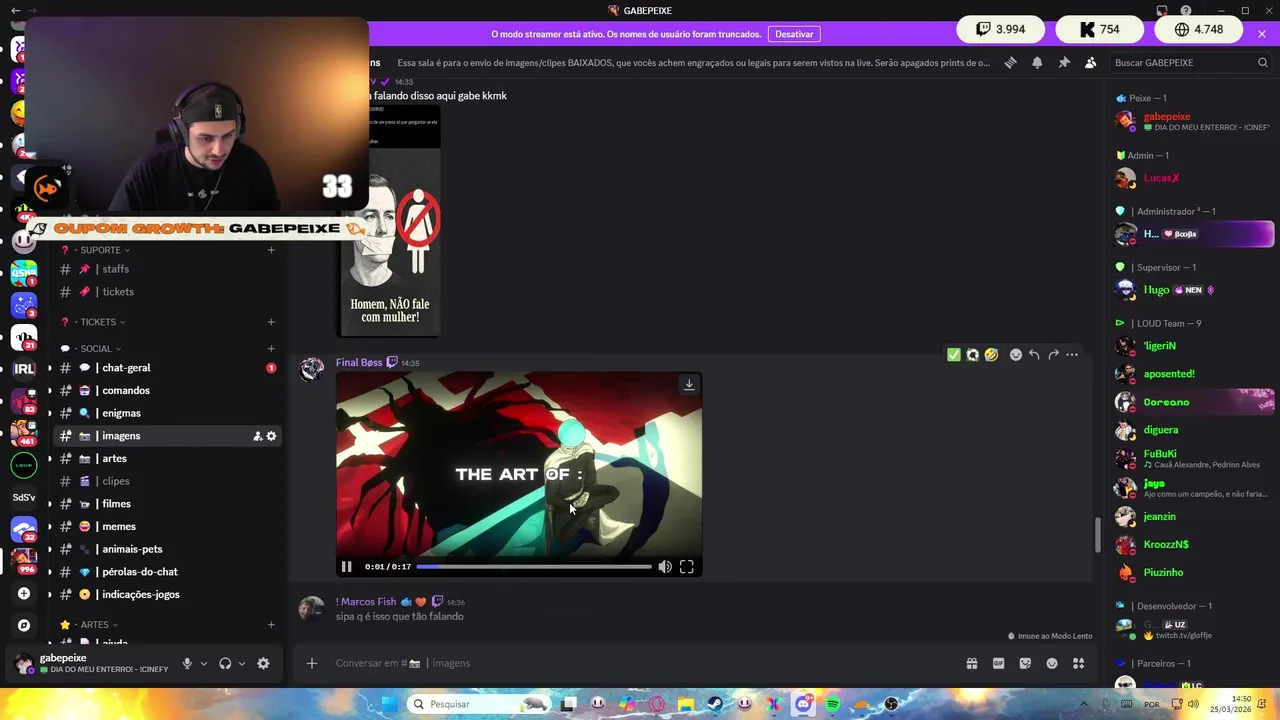Add channel to SOCIAL category
Viewport: 1280px width, 720px height.
271,349
